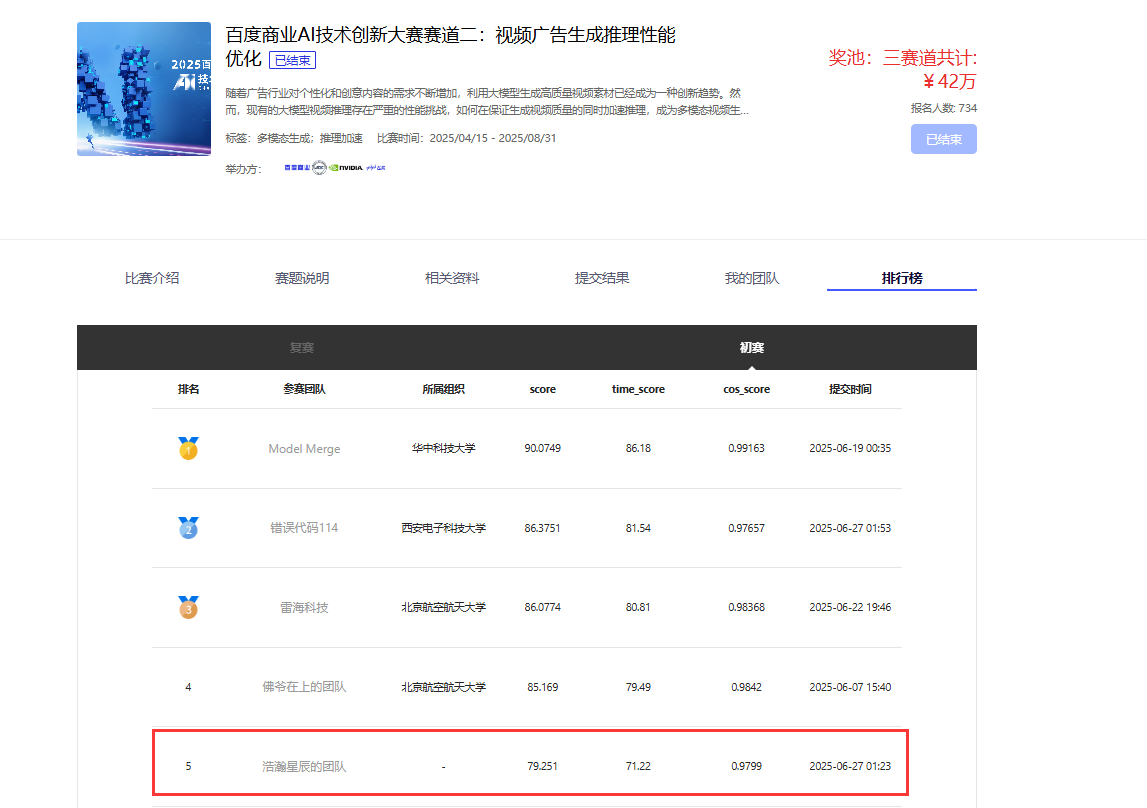Screen dimensions: 1147x808
Task: Click organization 西安电子科技大学
Action: coord(443,527)
